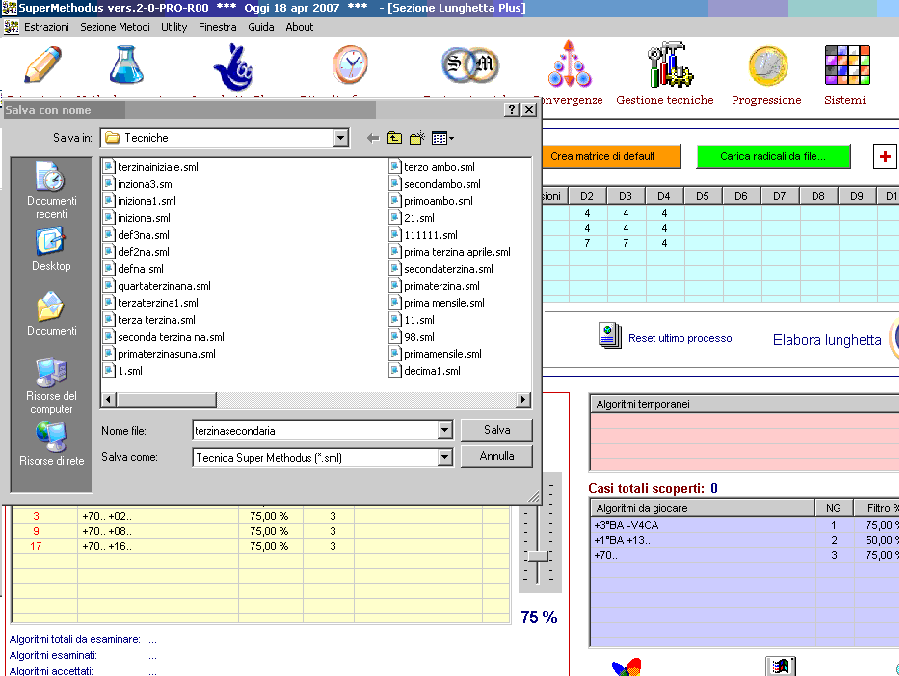Click the SuperMethodus icon in the title bar
The height and width of the screenshot is (676, 899).
[x=9, y=8]
